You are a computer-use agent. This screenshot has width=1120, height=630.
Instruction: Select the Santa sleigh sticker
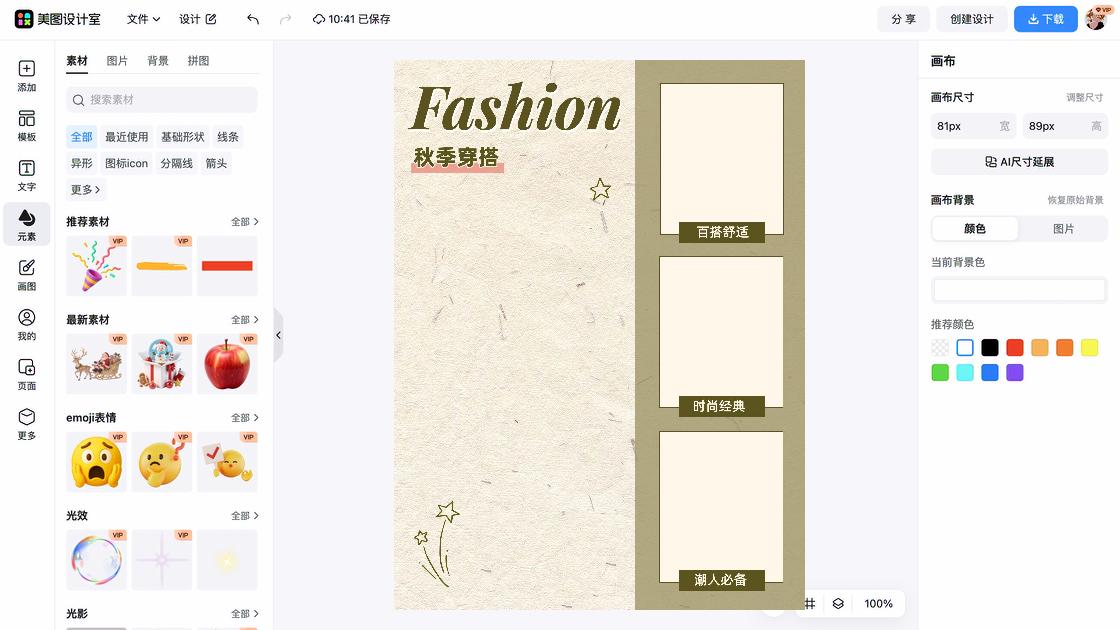[x=96, y=364]
